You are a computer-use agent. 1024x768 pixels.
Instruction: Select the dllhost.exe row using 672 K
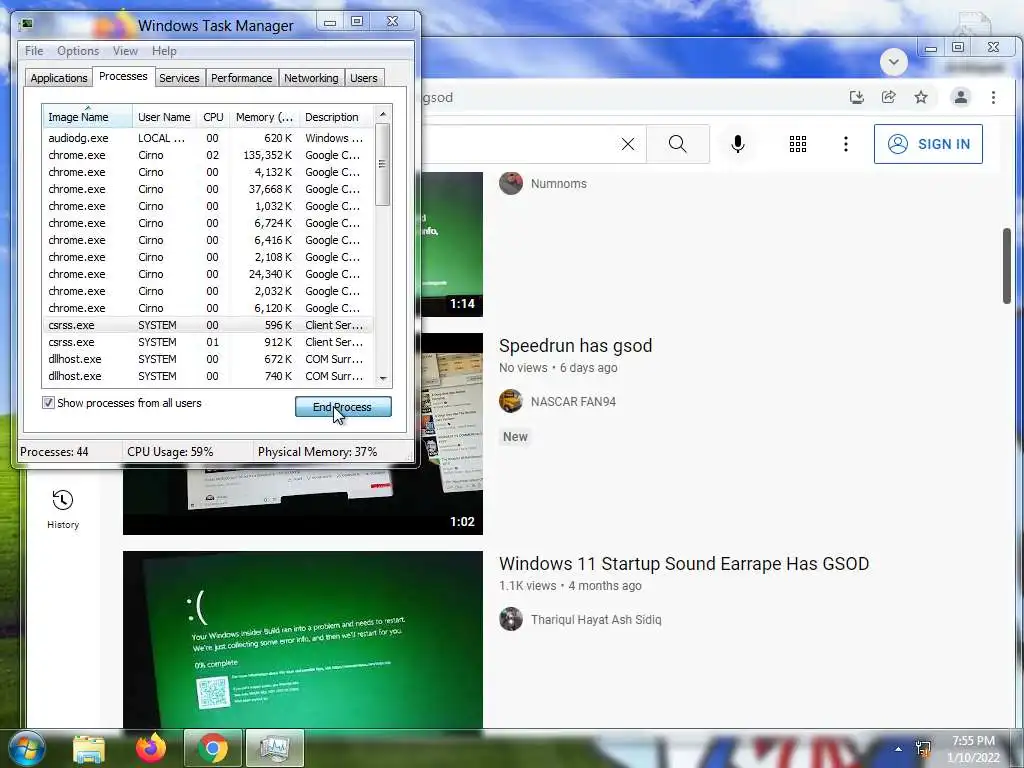[x=208, y=359]
